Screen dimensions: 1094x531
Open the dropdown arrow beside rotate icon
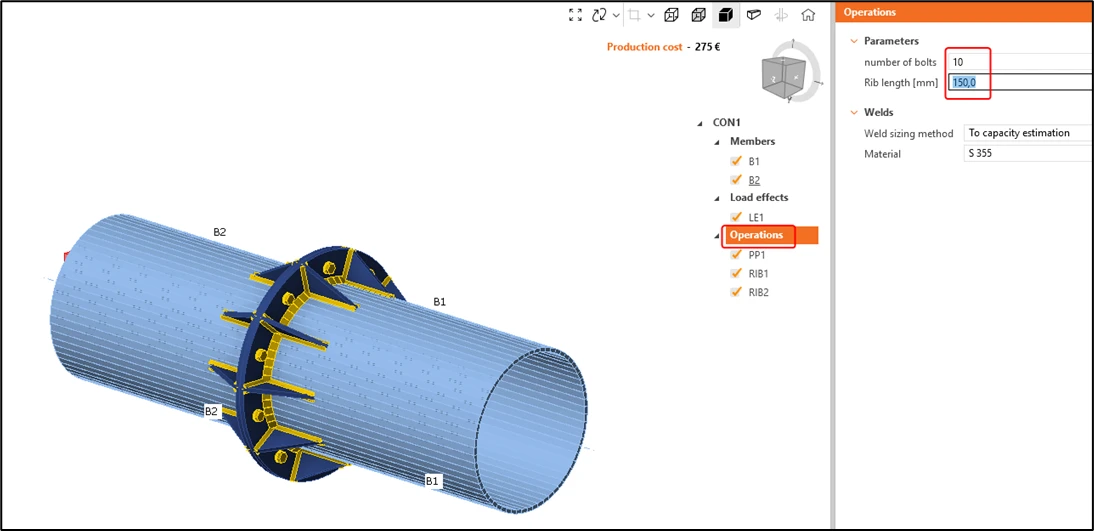tap(616, 15)
